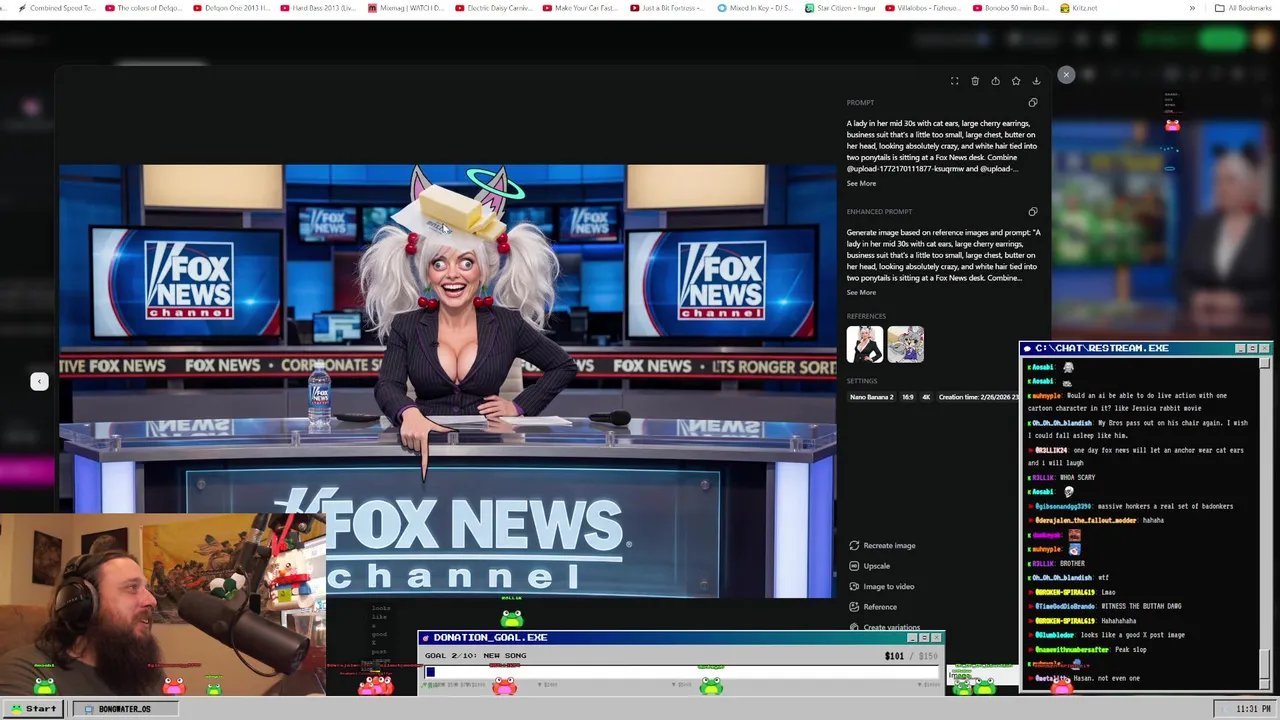The image size is (1280, 720).
Task: Click the 'WHOA SCARY' chat message
Action: 1078,477
